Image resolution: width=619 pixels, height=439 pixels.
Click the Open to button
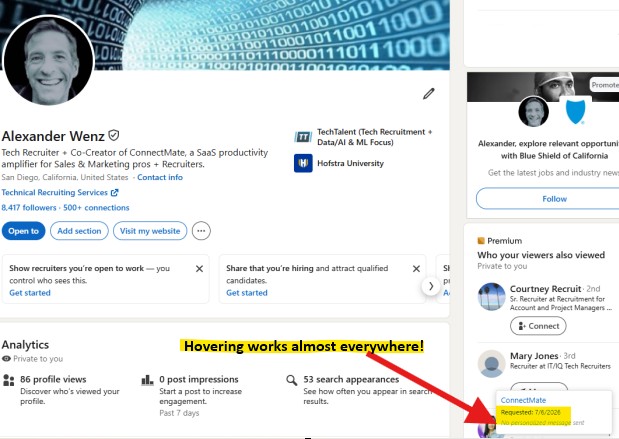[24, 231]
